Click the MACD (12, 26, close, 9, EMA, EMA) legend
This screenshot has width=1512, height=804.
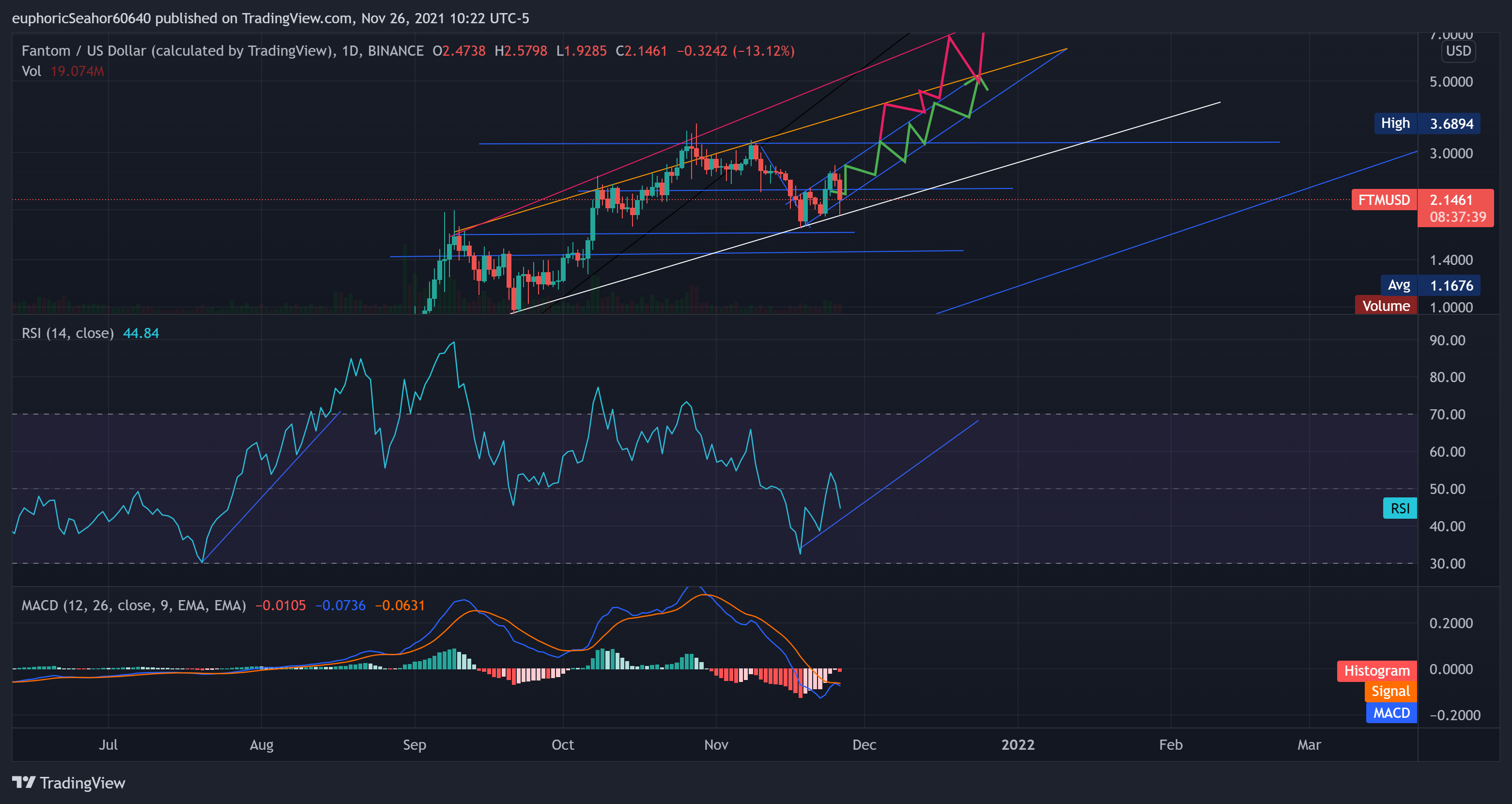pos(134,605)
